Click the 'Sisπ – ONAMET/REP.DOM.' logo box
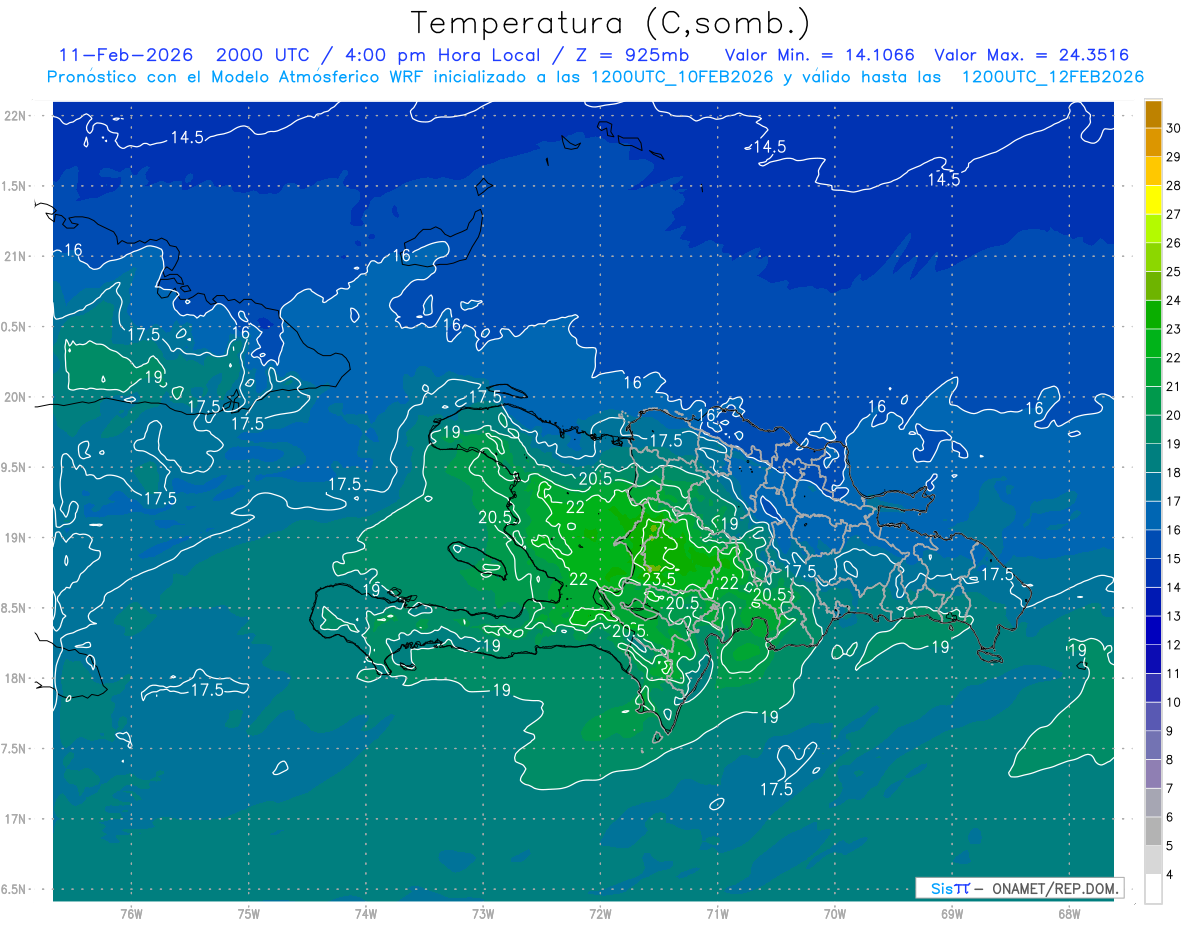Viewport: 1200px width, 927px height. [x=1020, y=888]
